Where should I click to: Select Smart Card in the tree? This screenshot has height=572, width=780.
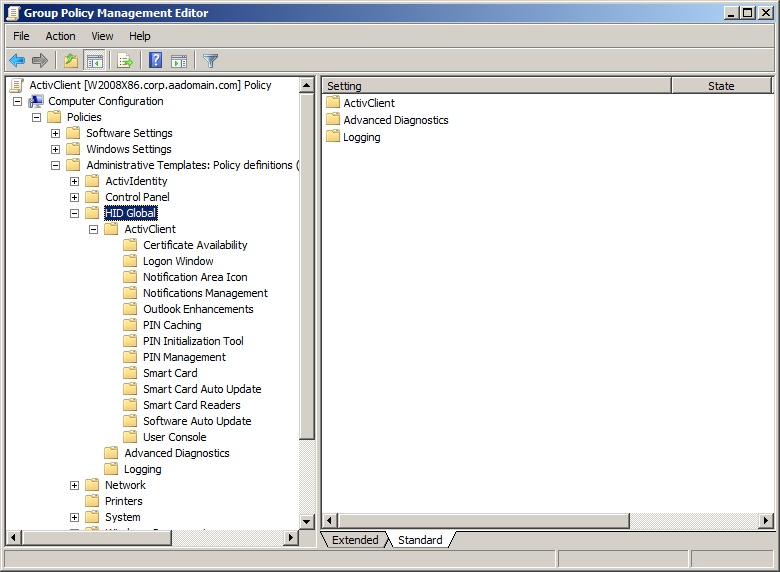[x=170, y=373]
